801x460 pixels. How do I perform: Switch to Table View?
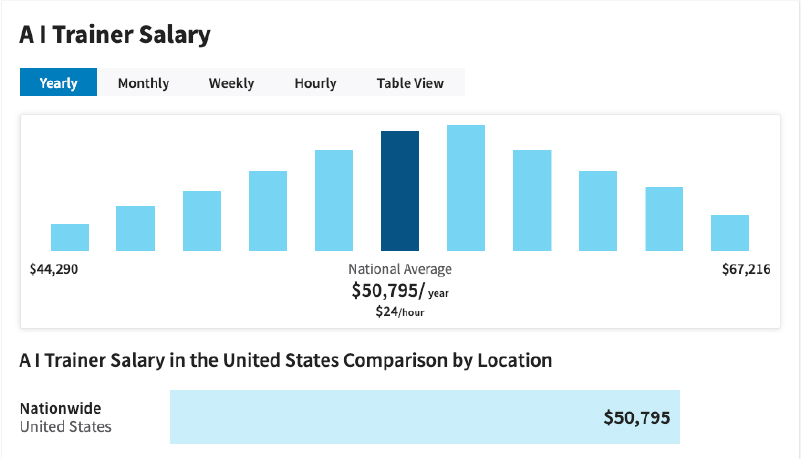[410, 83]
